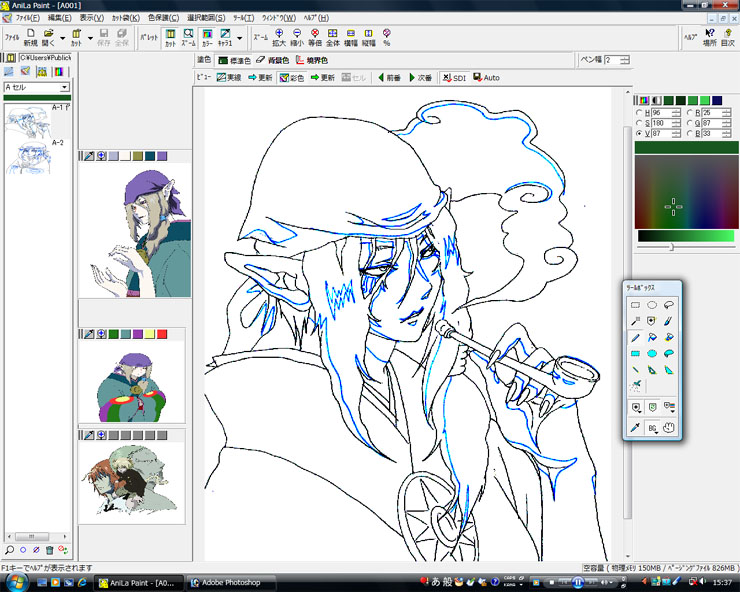This screenshot has width=740, height=592.
Task: Expand the 開く dropdown arrow
Action: point(62,38)
